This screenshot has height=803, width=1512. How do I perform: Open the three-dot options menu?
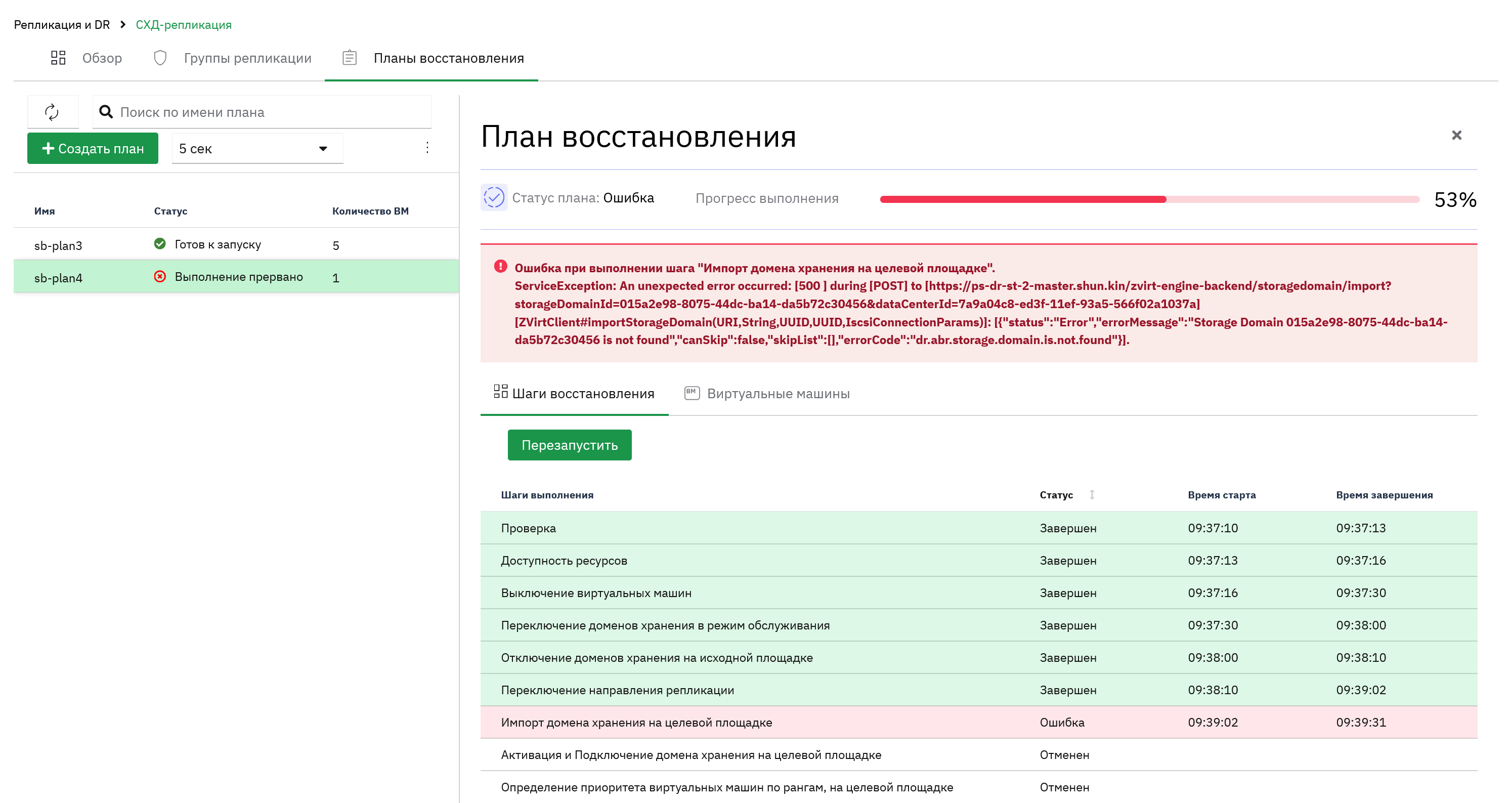[427, 148]
